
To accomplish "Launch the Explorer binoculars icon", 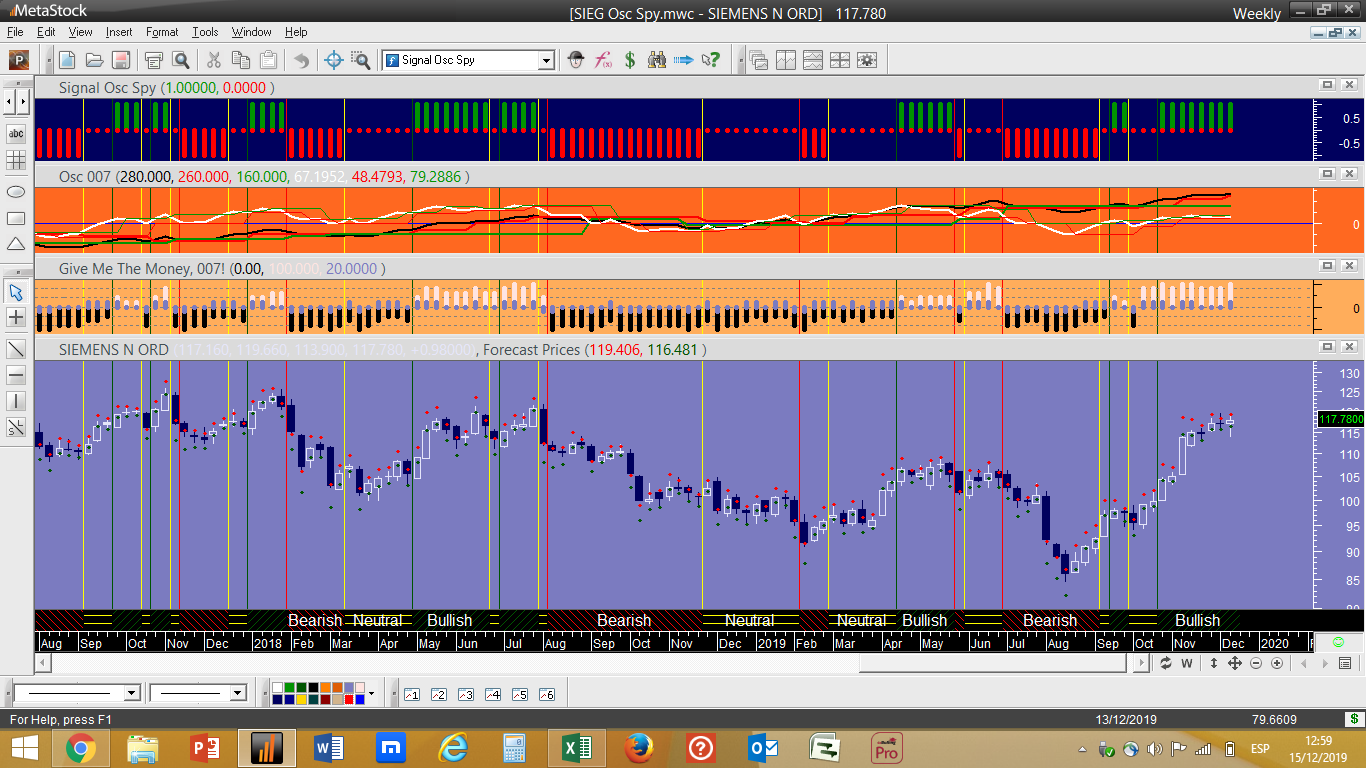I will [657, 60].
